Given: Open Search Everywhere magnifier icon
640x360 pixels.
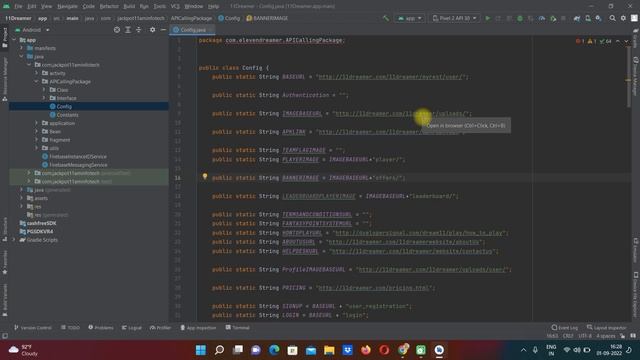Looking at the screenshot, I should [x=612, y=18].
